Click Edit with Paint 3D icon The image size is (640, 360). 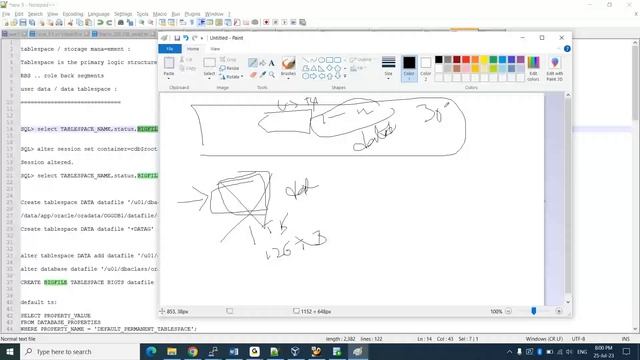[554, 69]
